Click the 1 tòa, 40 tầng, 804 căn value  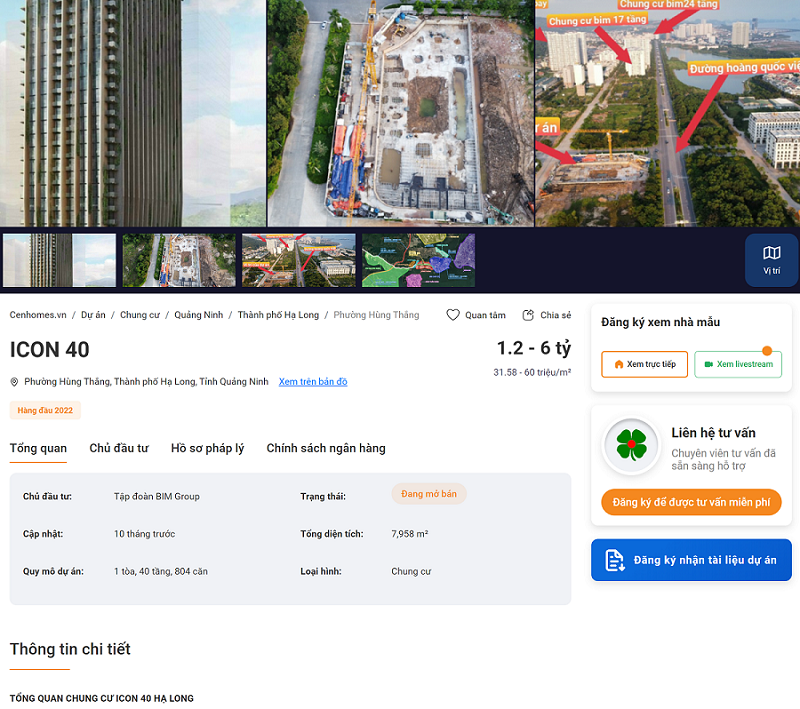161,571
